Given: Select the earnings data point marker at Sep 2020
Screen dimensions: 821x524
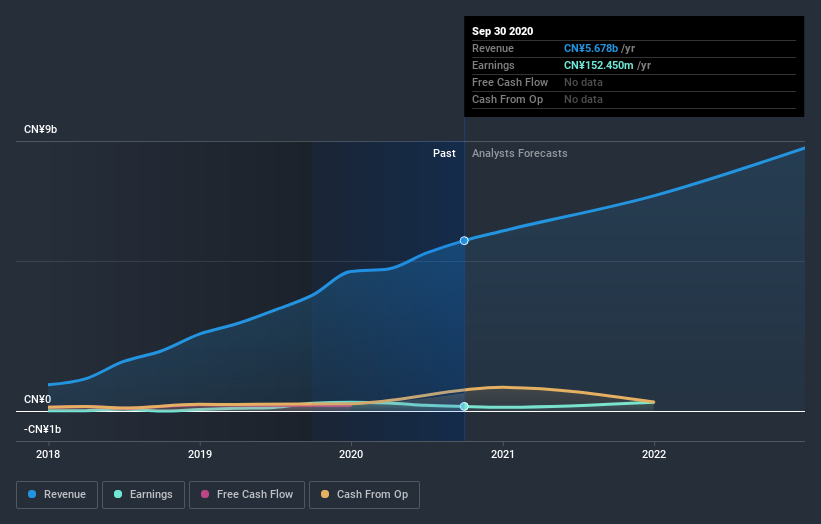Looking at the screenshot, I should pyautogui.click(x=464, y=406).
